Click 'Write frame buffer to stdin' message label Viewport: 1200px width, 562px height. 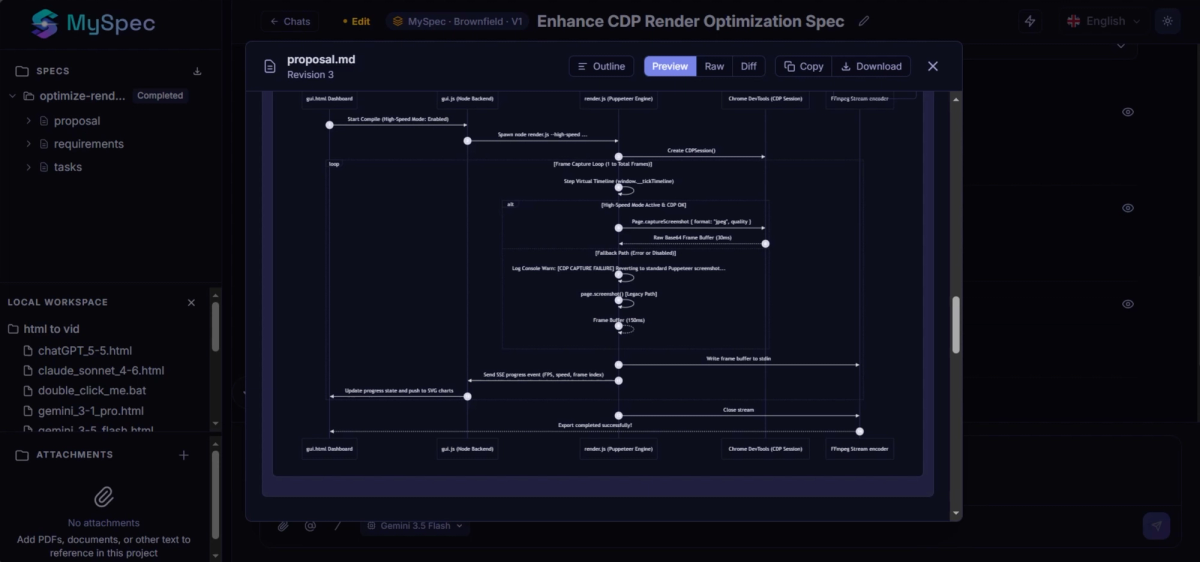coord(738,358)
